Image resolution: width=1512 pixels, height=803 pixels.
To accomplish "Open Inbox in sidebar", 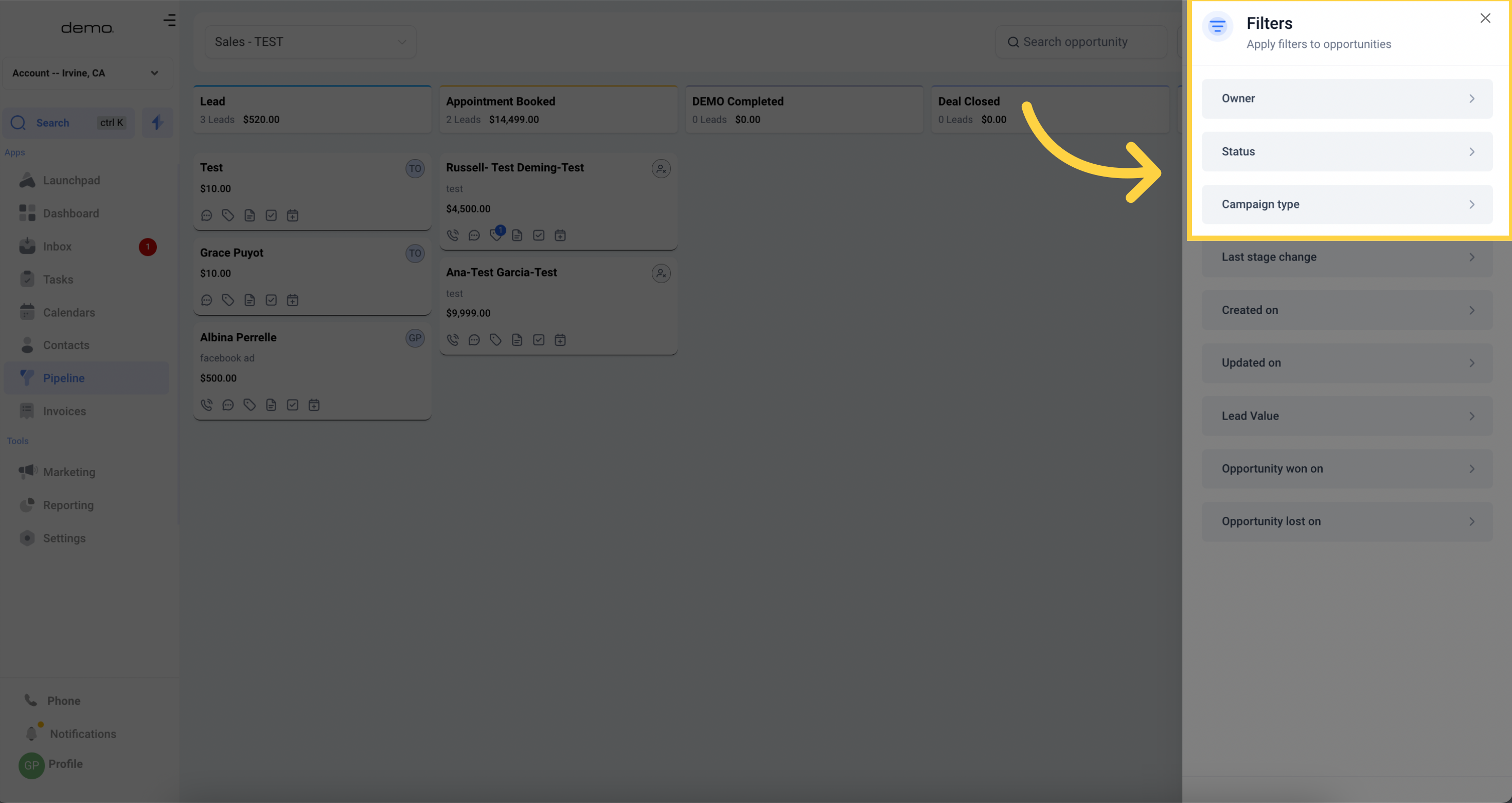I will [x=57, y=247].
